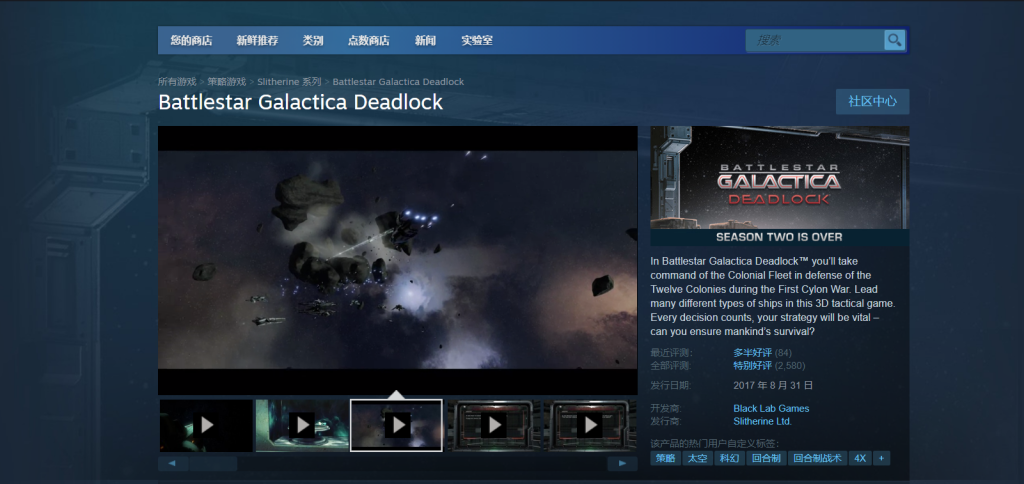Open the 新鲜推荐 menu
1024x484 pixels.
pyautogui.click(x=257, y=40)
